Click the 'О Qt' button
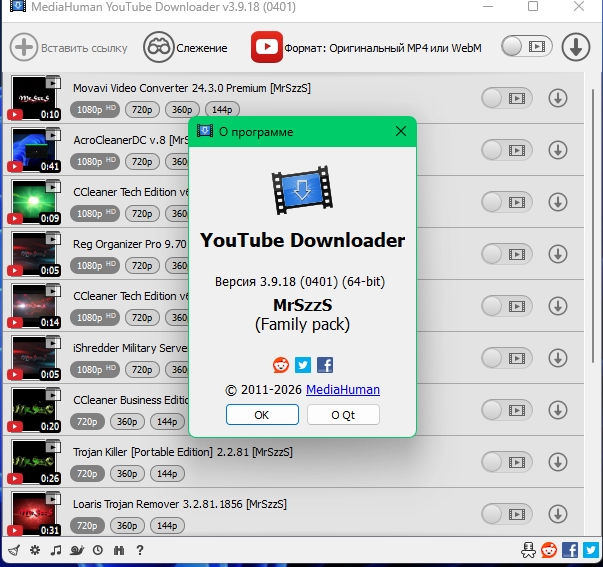Viewport: 603px width, 567px height. [343, 415]
